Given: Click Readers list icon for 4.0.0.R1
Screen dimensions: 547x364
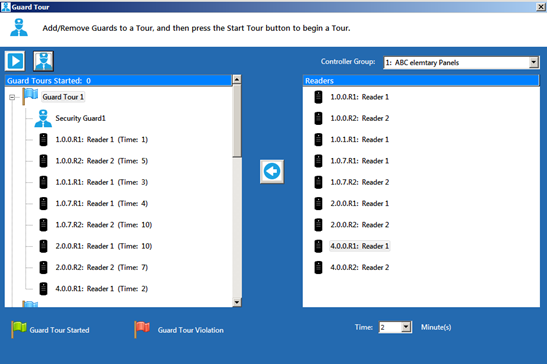Looking at the screenshot, I should (318, 246).
